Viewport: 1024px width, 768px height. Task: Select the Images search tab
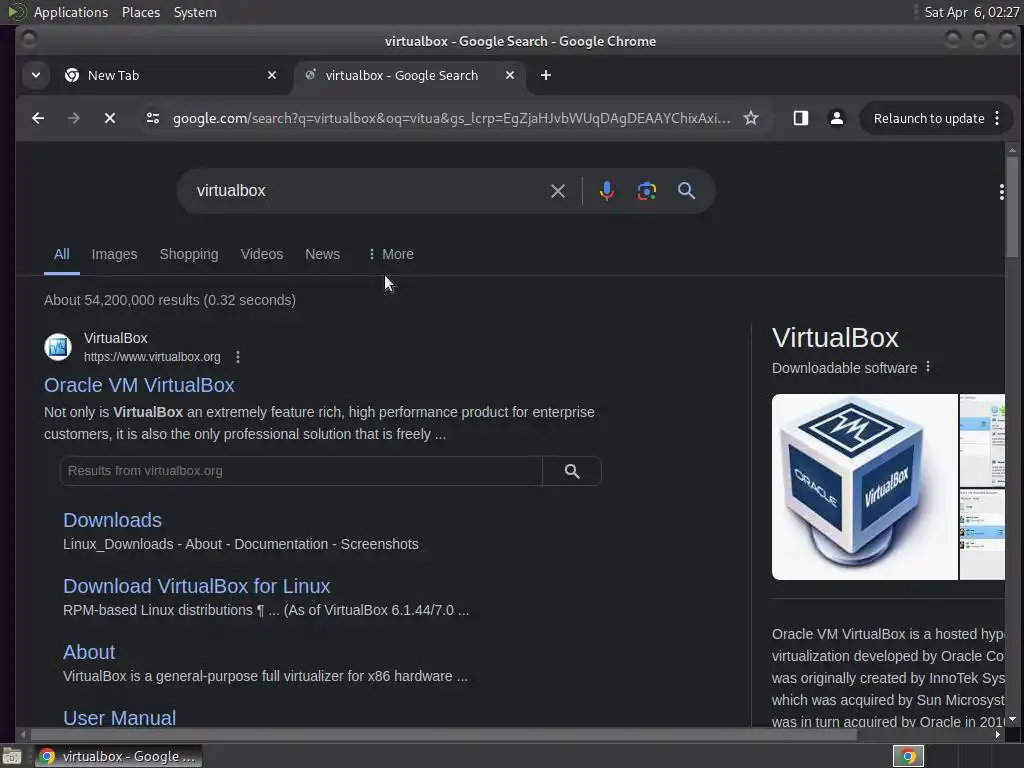(114, 254)
